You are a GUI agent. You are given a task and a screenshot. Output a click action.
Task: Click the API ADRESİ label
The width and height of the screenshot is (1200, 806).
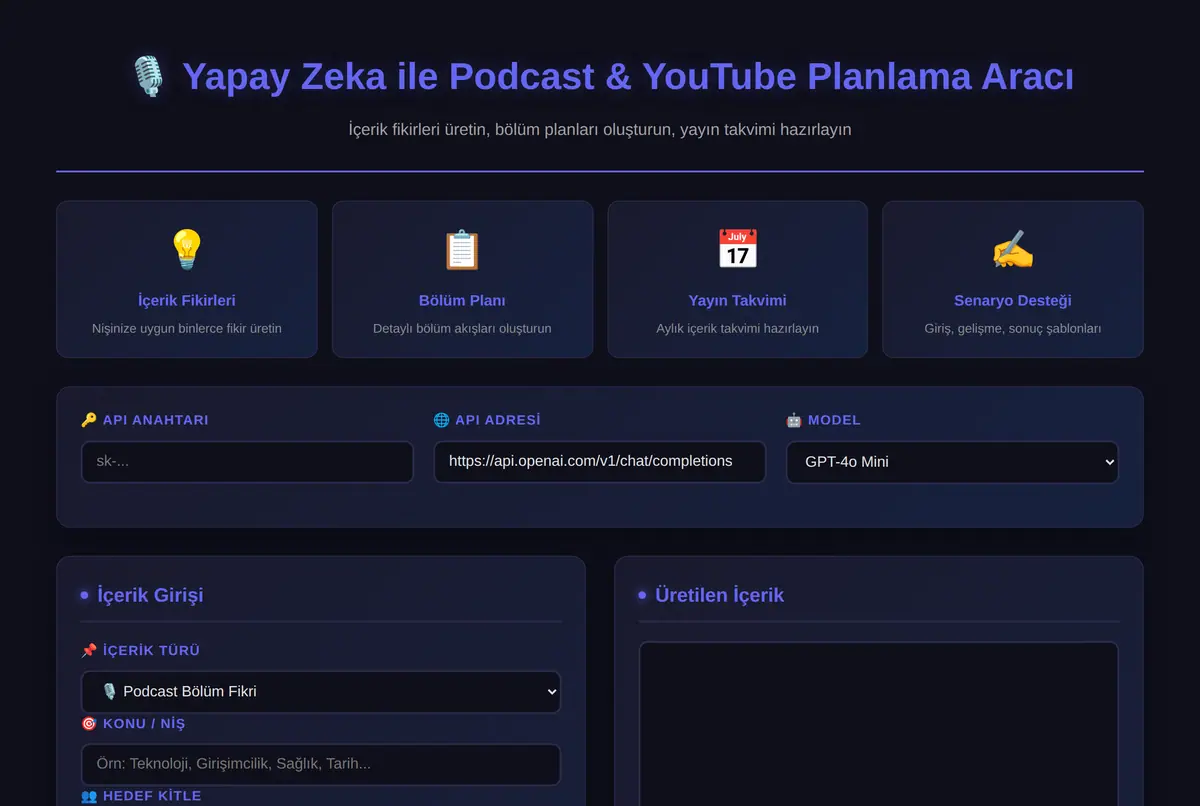tap(498, 420)
